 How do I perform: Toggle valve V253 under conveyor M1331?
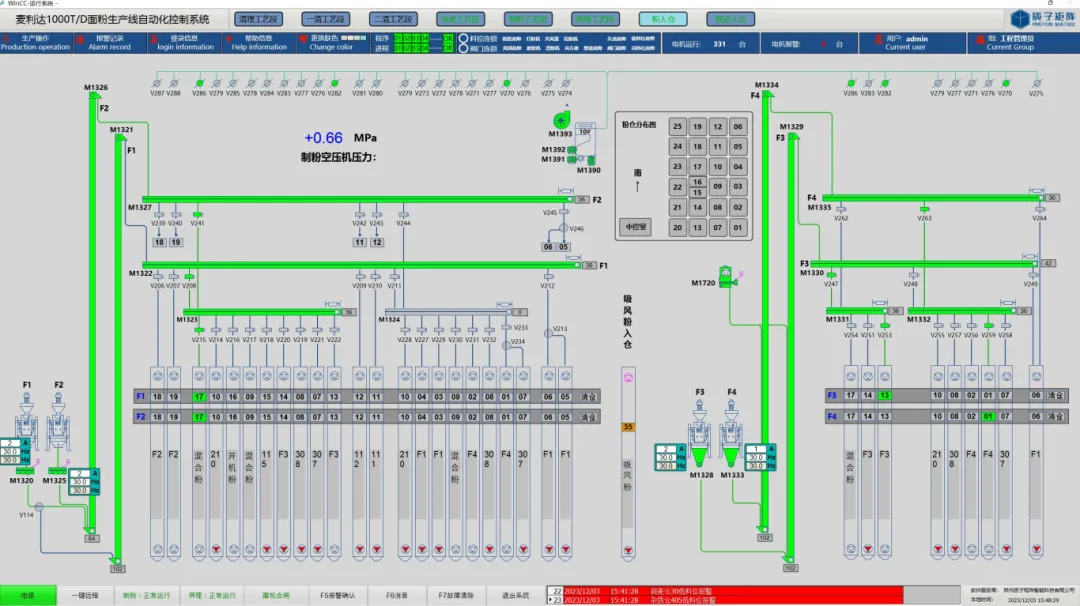point(885,326)
